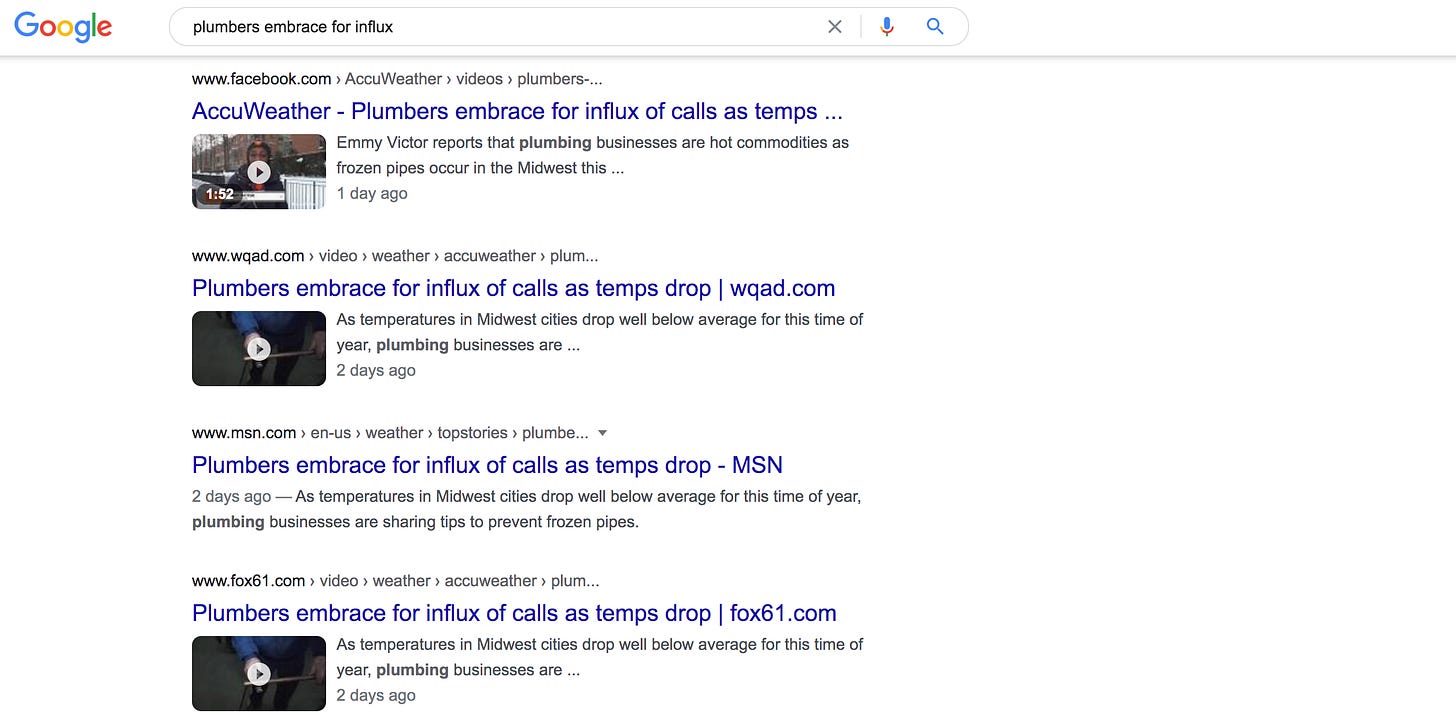Click the www.facebook.com breadcrumb URL
The image size is (1456, 725).
point(397,79)
